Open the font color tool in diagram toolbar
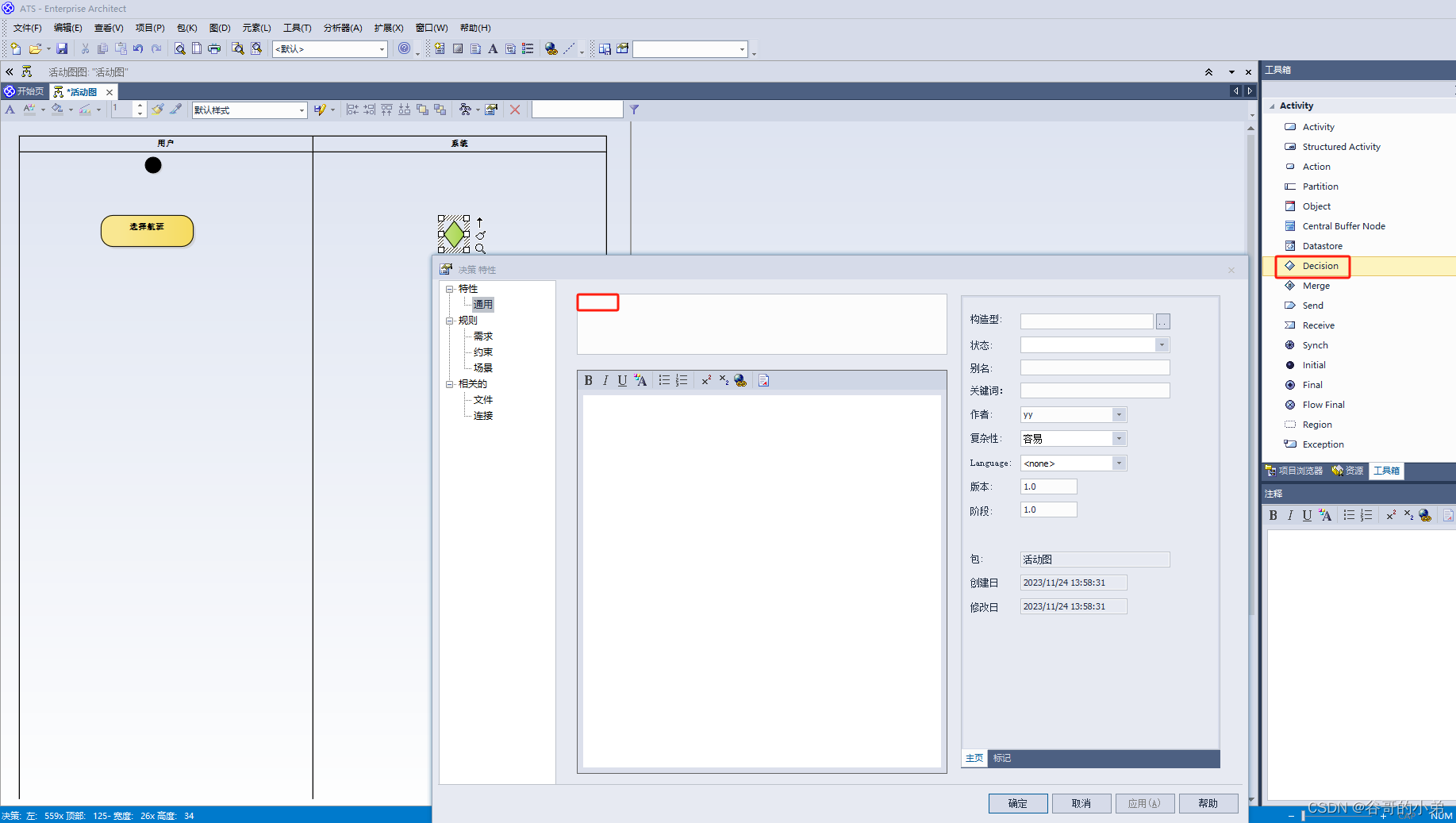Viewport: 1456px width, 823px height. [x=29, y=110]
